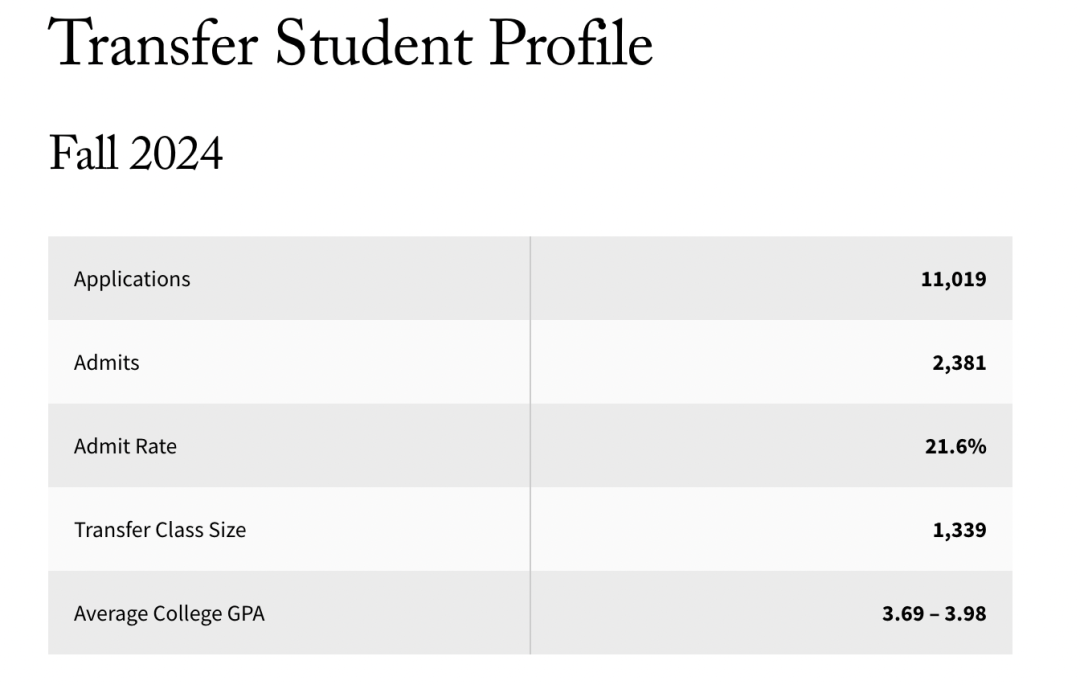Select the Admits row label
Screen dimensions: 1080x685
click(107, 362)
